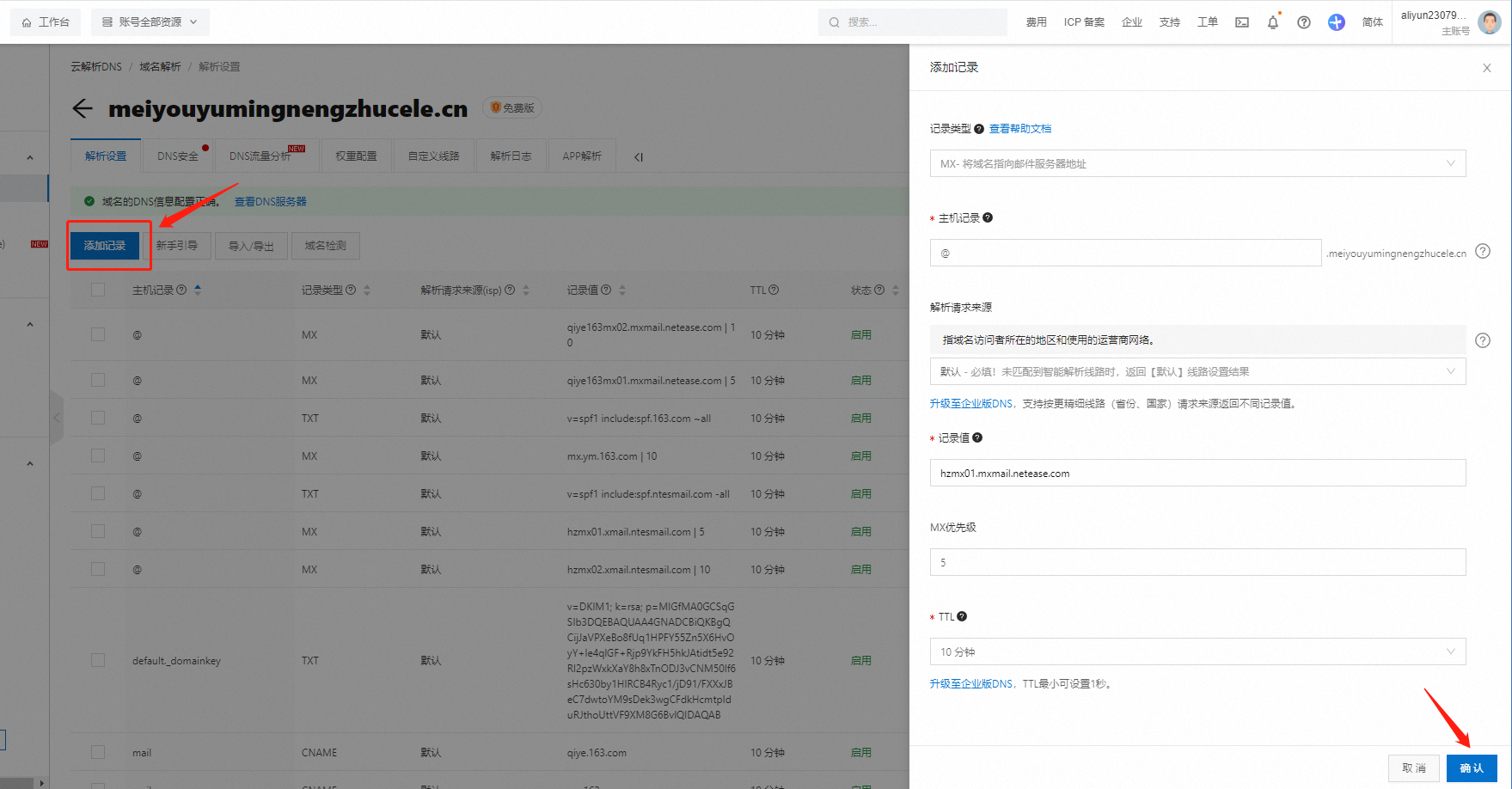The height and width of the screenshot is (789, 1512).
Task: Close the Add Record panel
Action: point(1486,68)
